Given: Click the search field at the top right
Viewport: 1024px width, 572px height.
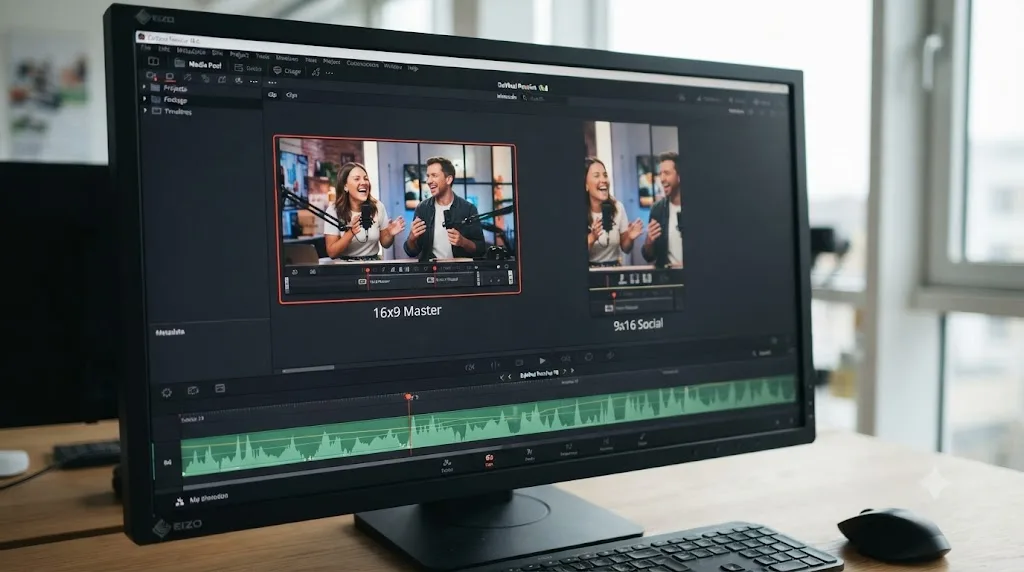Looking at the screenshot, I should click(542, 99).
